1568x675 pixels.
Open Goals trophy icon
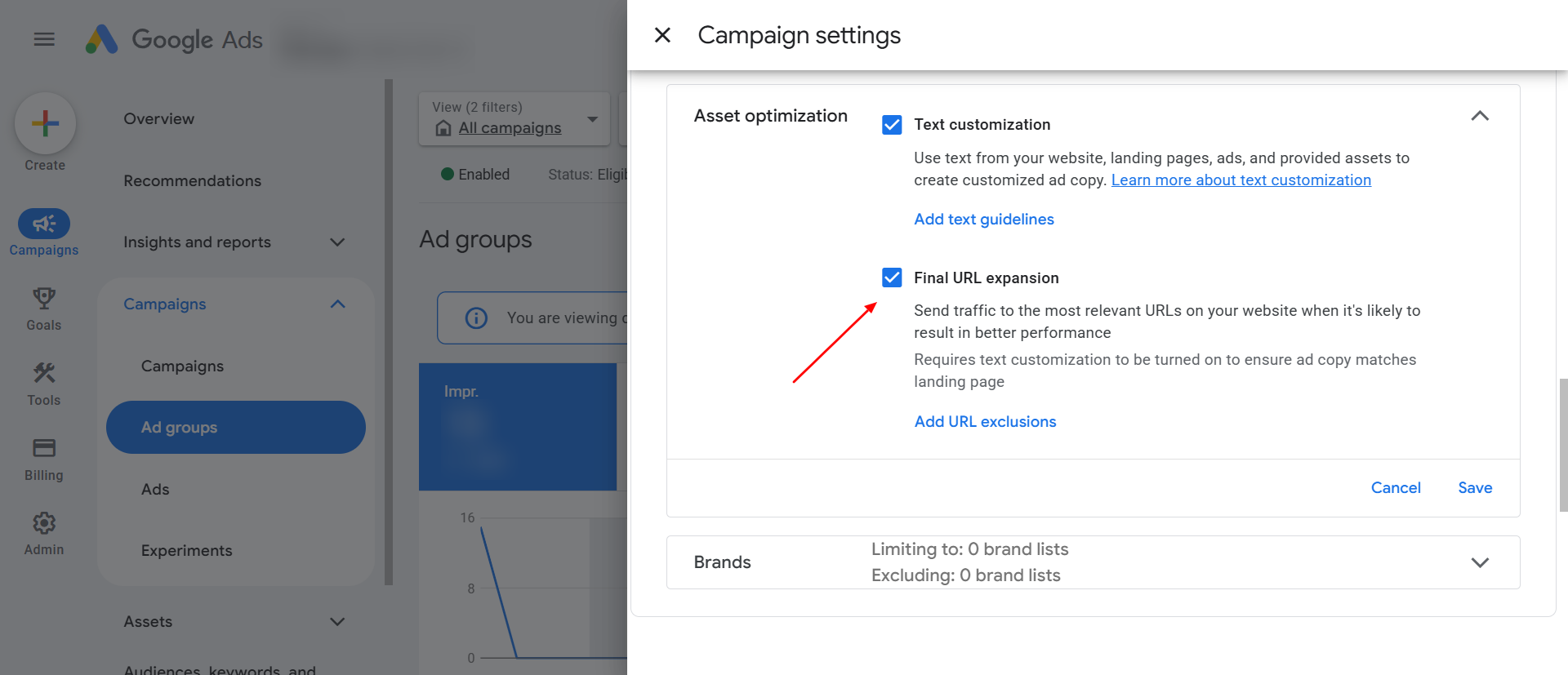tap(44, 299)
